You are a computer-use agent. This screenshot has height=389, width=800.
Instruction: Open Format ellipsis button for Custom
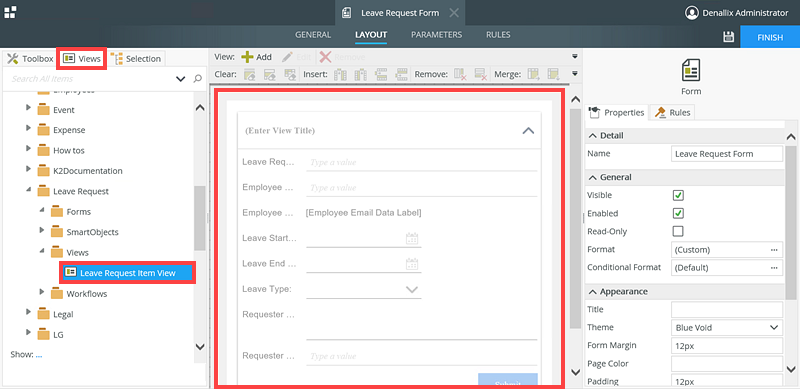click(774, 250)
